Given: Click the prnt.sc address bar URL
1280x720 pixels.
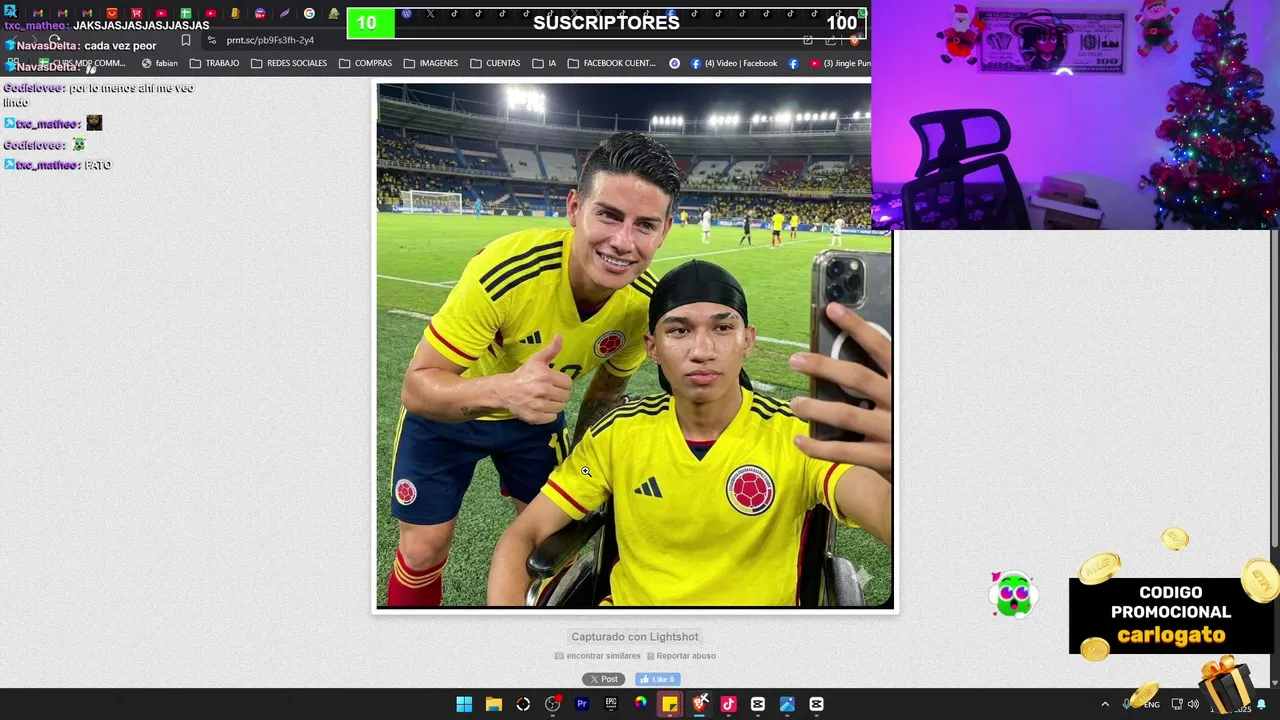Looking at the screenshot, I should [x=270, y=40].
